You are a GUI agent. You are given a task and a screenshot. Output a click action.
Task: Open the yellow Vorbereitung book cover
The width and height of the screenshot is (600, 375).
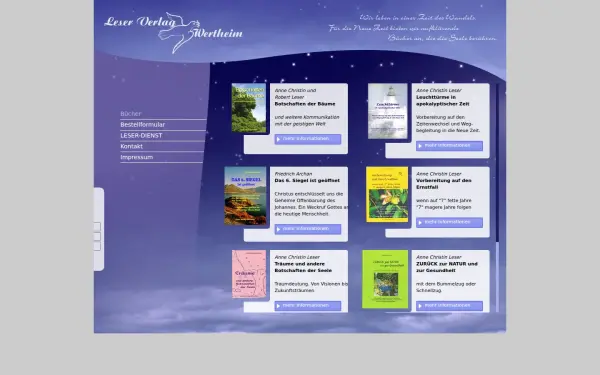click(387, 194)
